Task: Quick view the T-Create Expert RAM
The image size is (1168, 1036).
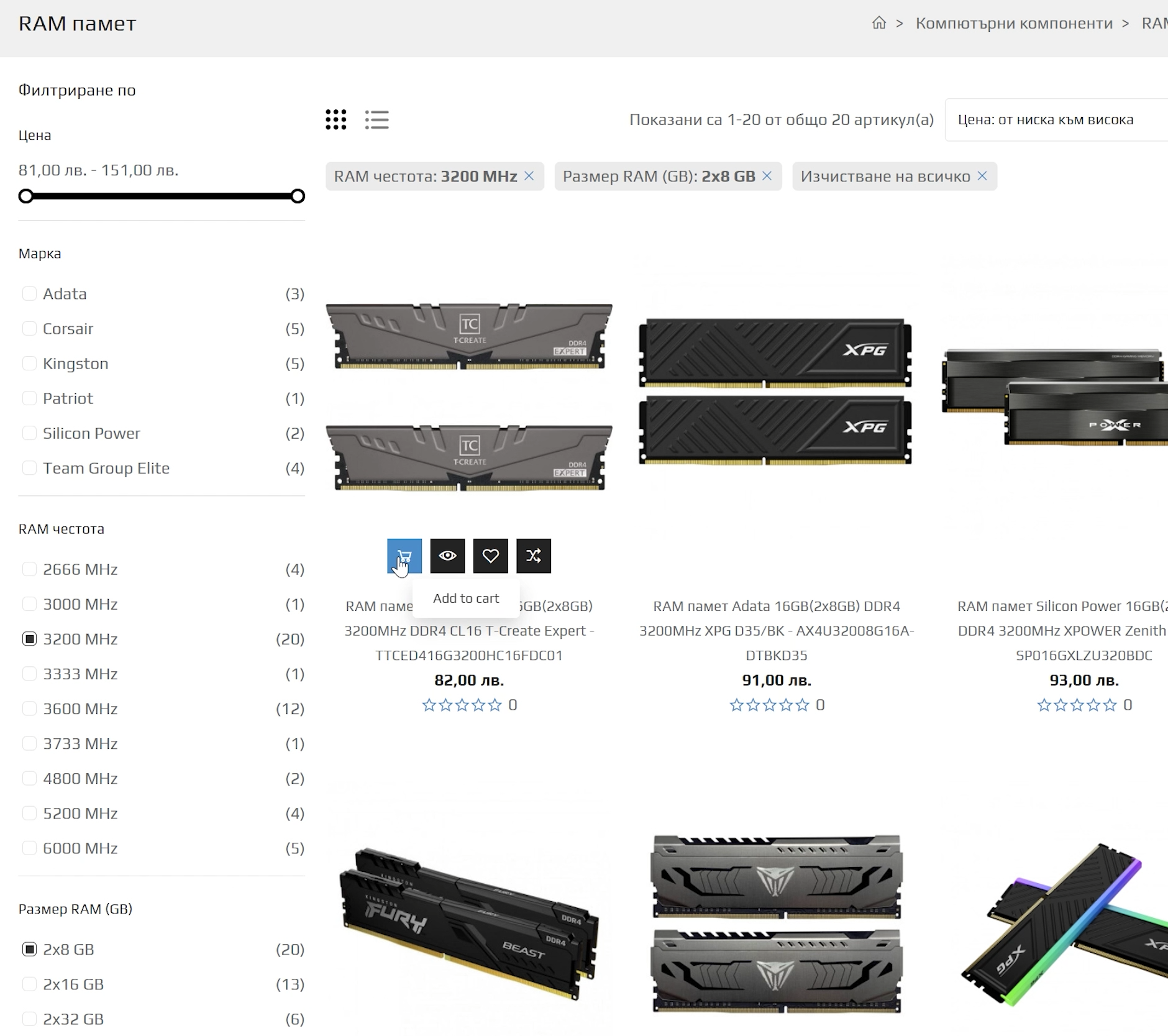Action: 447,556
